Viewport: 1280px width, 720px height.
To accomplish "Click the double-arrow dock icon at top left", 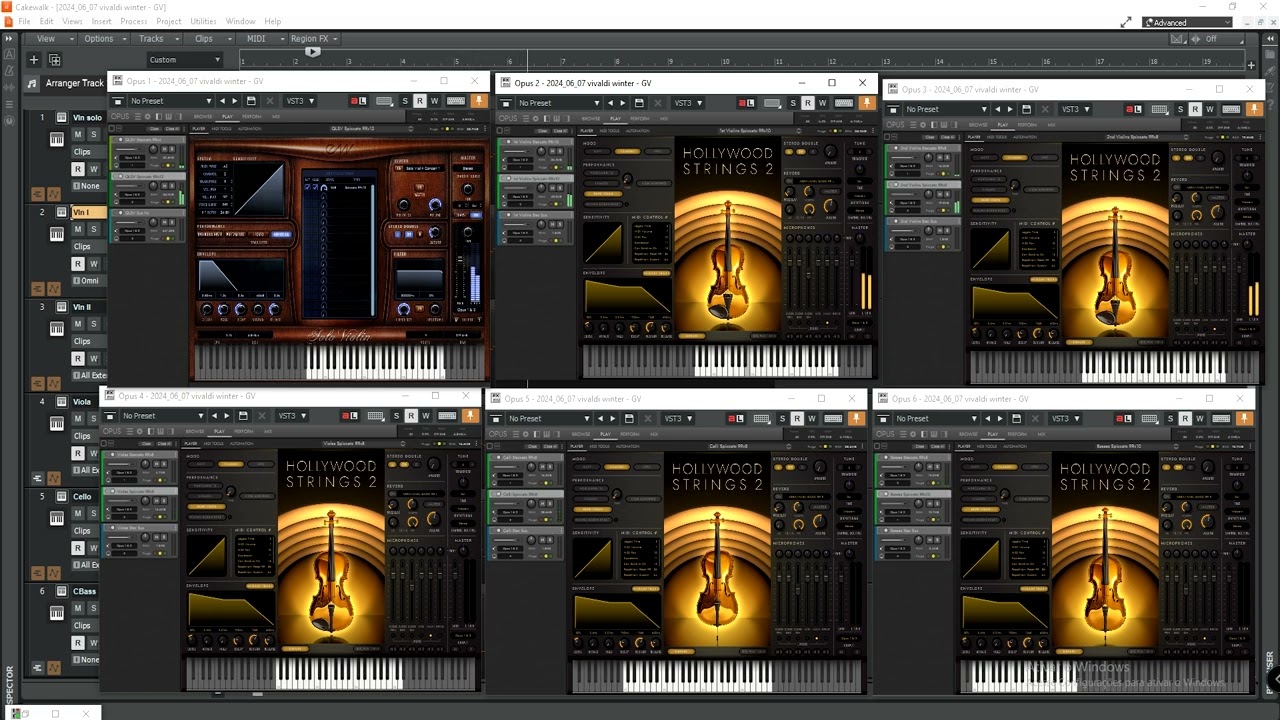I will pos(11,39).
